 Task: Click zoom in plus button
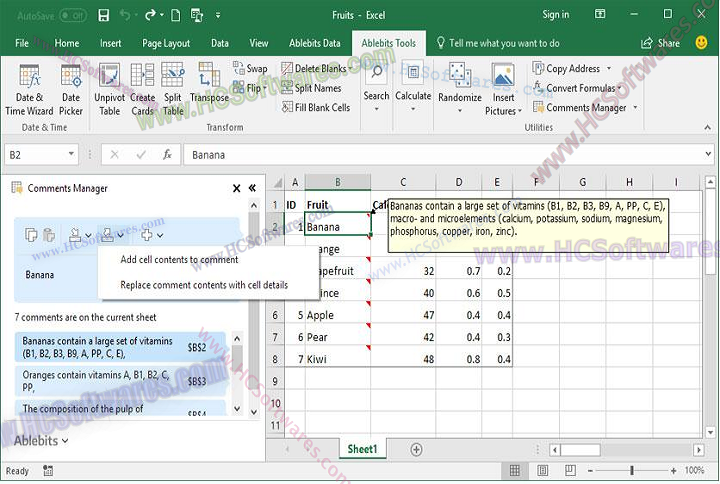tap(673, 470)
